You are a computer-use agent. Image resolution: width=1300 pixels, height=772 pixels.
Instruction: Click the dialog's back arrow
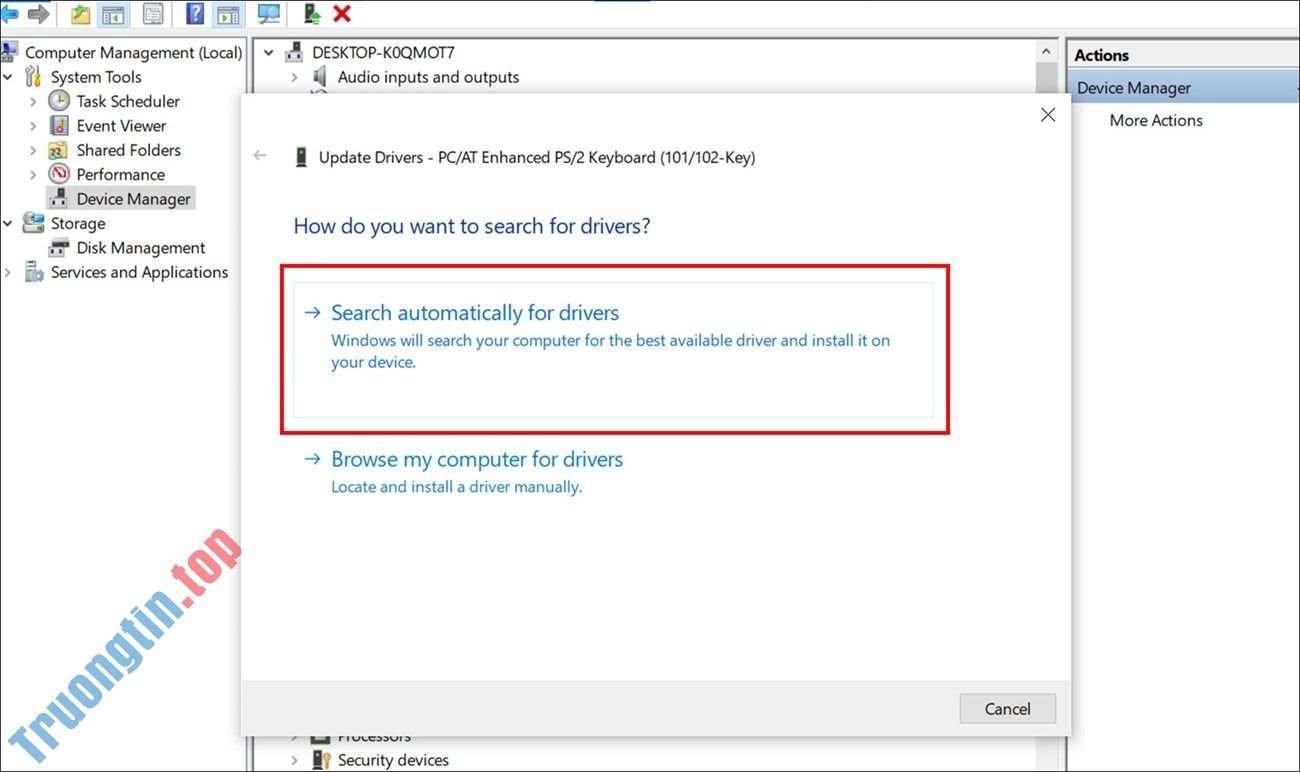click(x=260, y=156)
